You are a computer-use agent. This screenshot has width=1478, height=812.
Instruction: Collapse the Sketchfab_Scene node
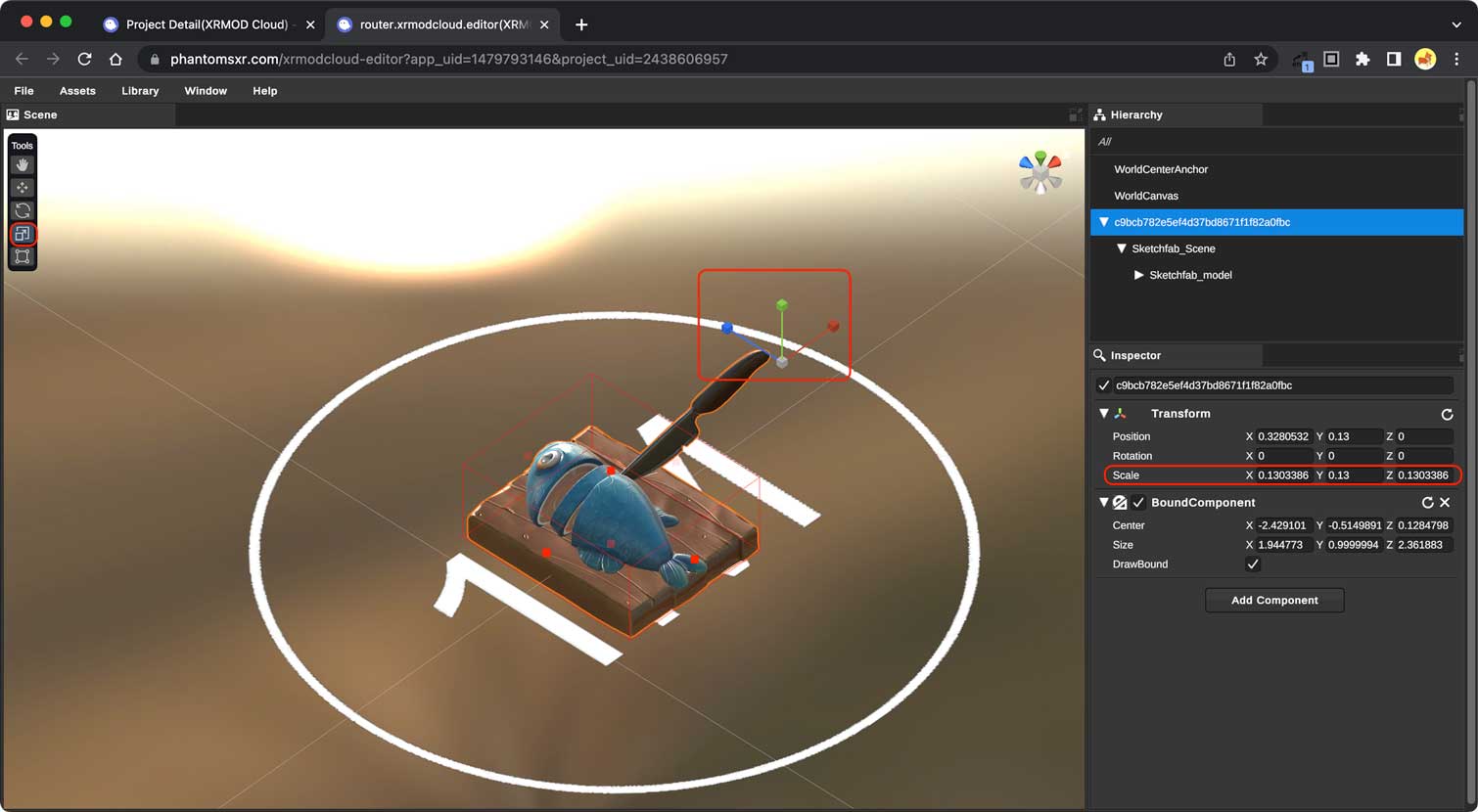tap(1122, 248)
